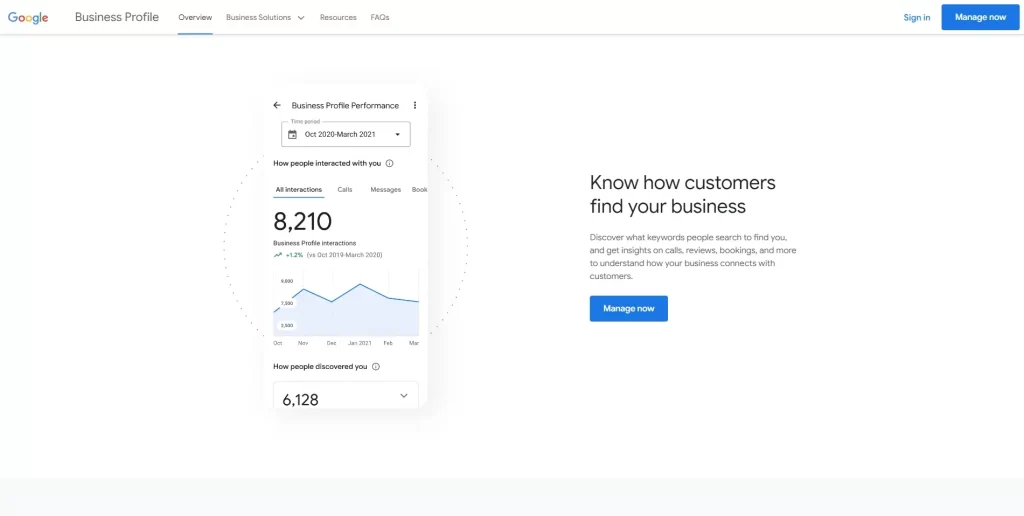Screen dimensions: 1024x516
Task: Click the Google logo
Action: click(28, 18)
